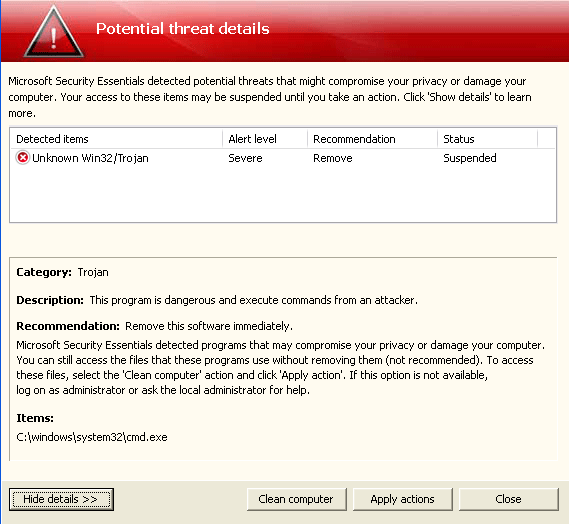
Task: Click the Apply actions button
Action: [402, 499]
